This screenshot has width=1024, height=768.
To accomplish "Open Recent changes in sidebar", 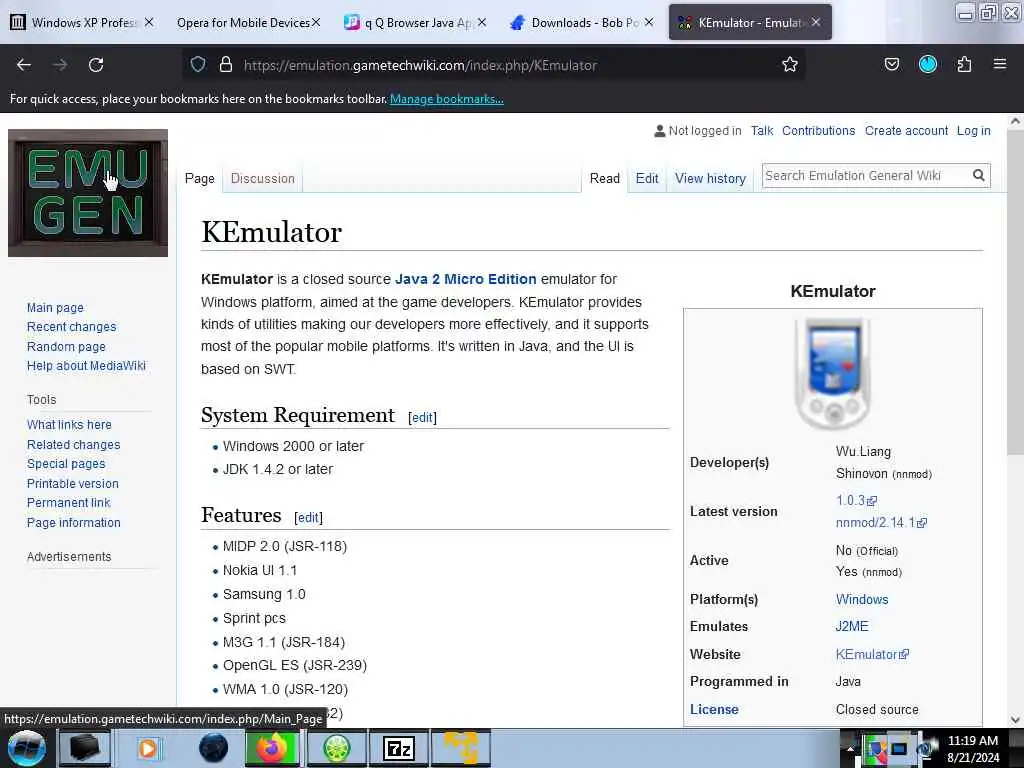I will click(72, 327).
